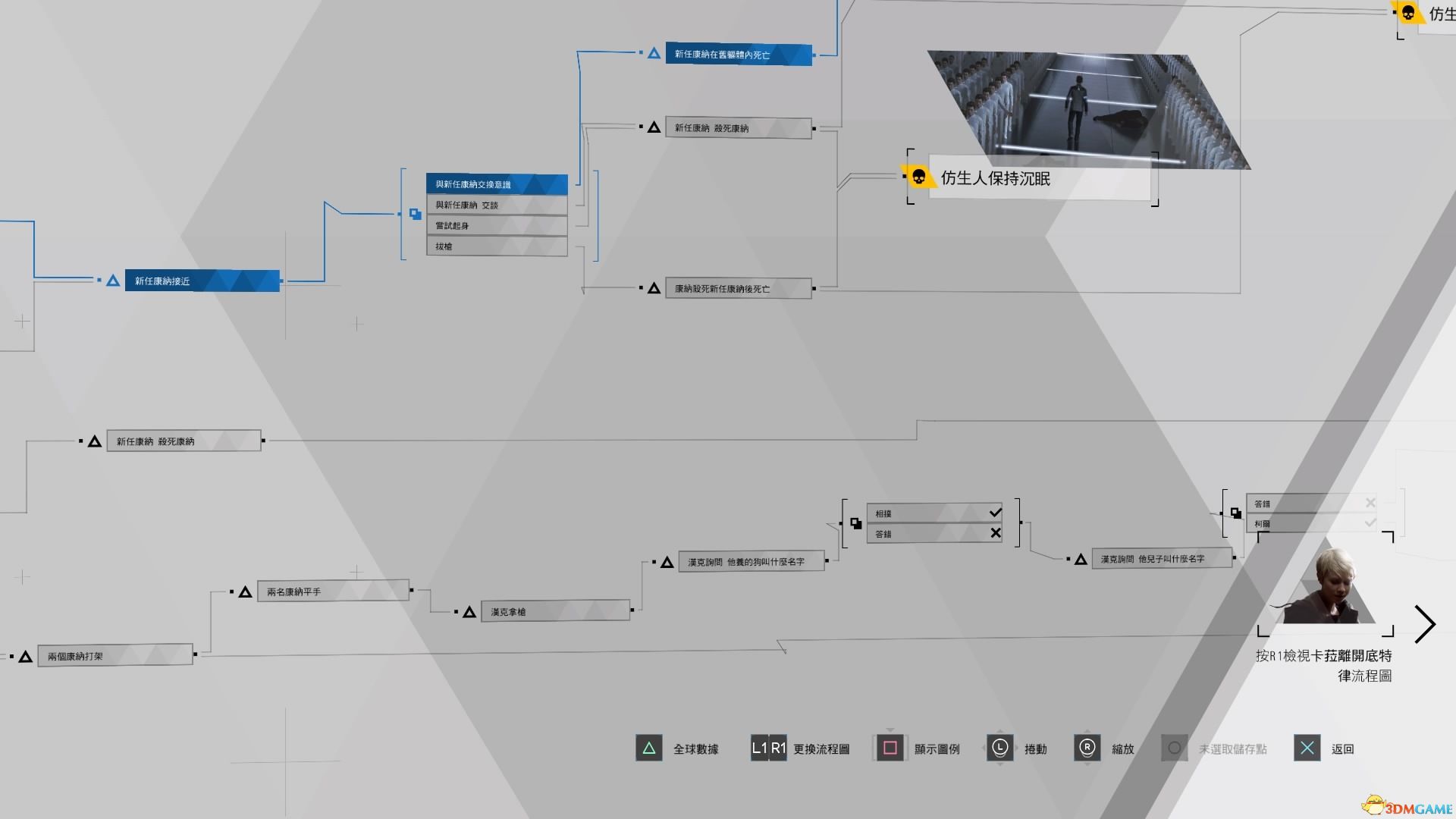Click the 漢克拿槍 node
This screenshot has height=819, width=1456.
click(x=556, y=611)
